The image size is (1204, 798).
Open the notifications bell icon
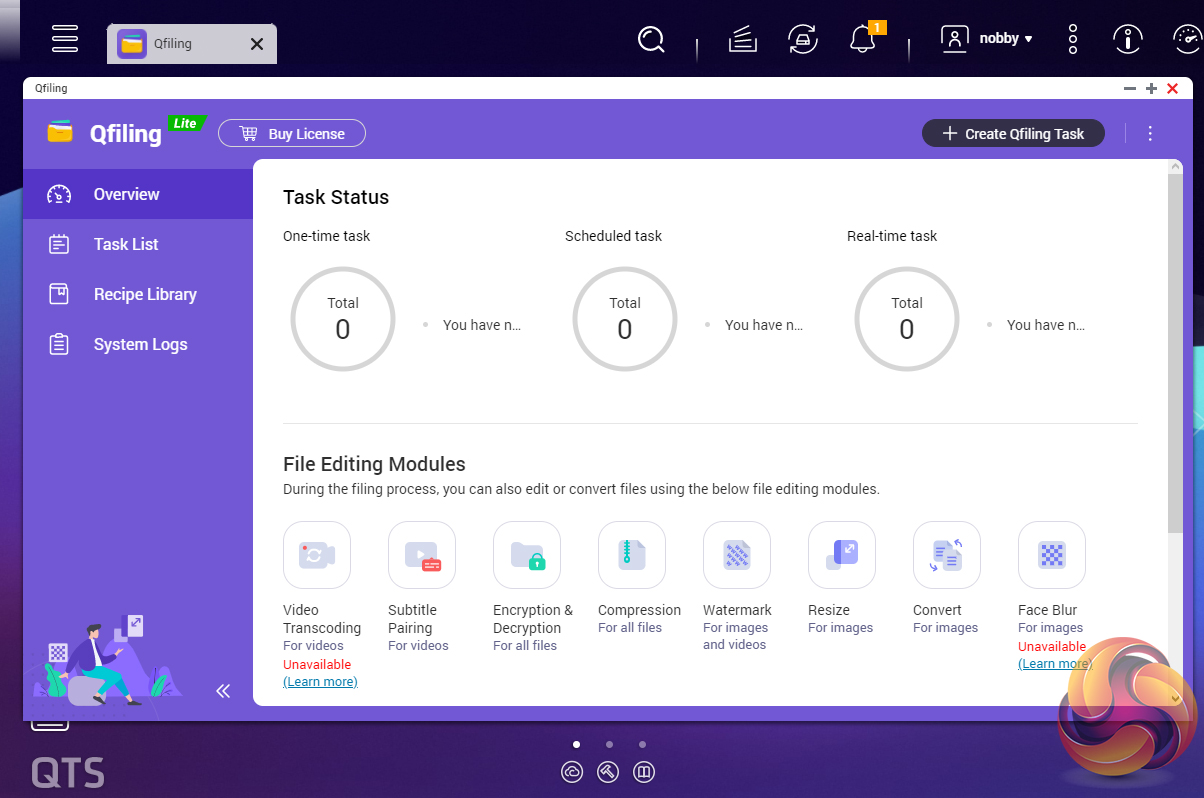coord(861,39)
